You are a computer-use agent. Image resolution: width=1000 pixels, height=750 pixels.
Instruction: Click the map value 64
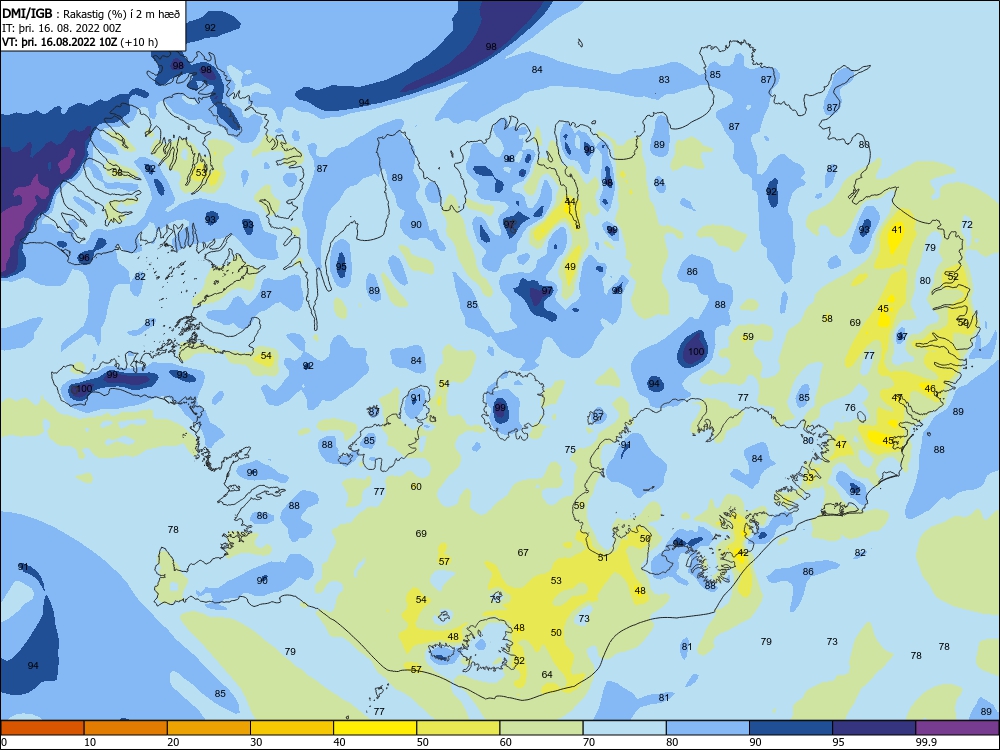(x=547, y=674)
